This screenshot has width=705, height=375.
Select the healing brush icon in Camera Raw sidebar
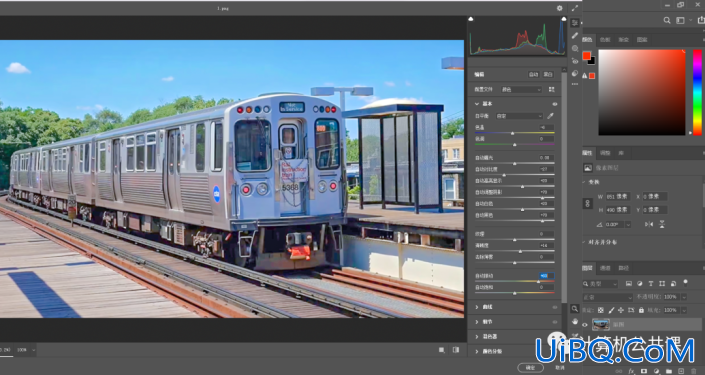[x=575, y=36]
